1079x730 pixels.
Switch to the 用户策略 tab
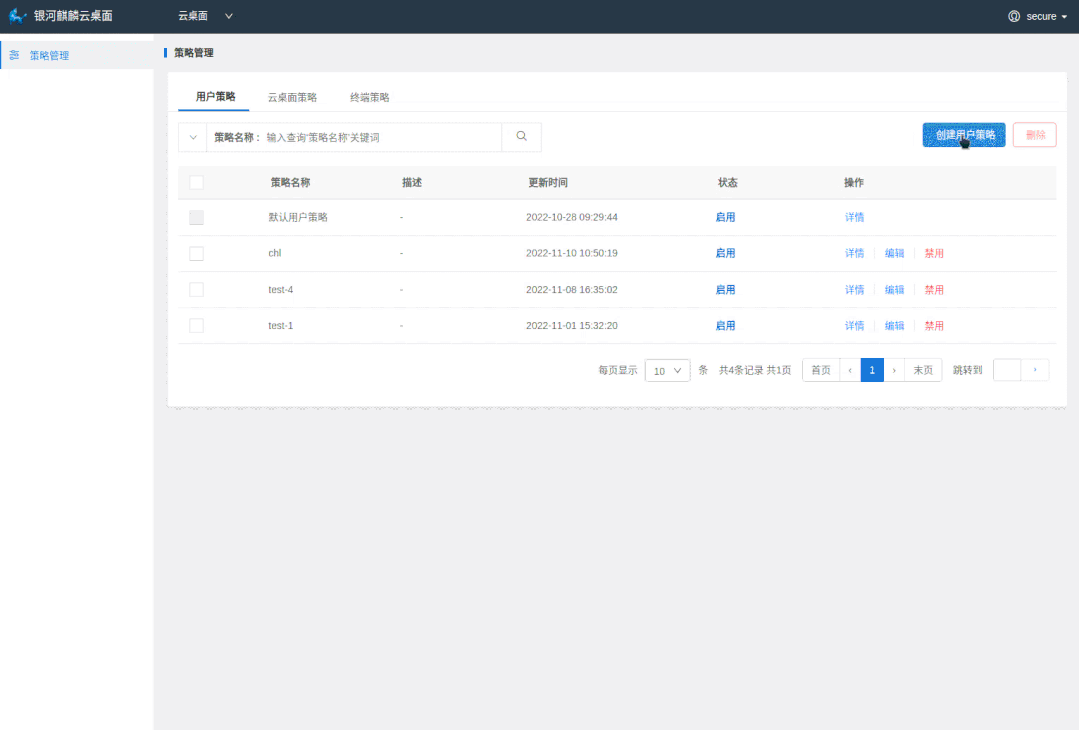pos(215,96)
